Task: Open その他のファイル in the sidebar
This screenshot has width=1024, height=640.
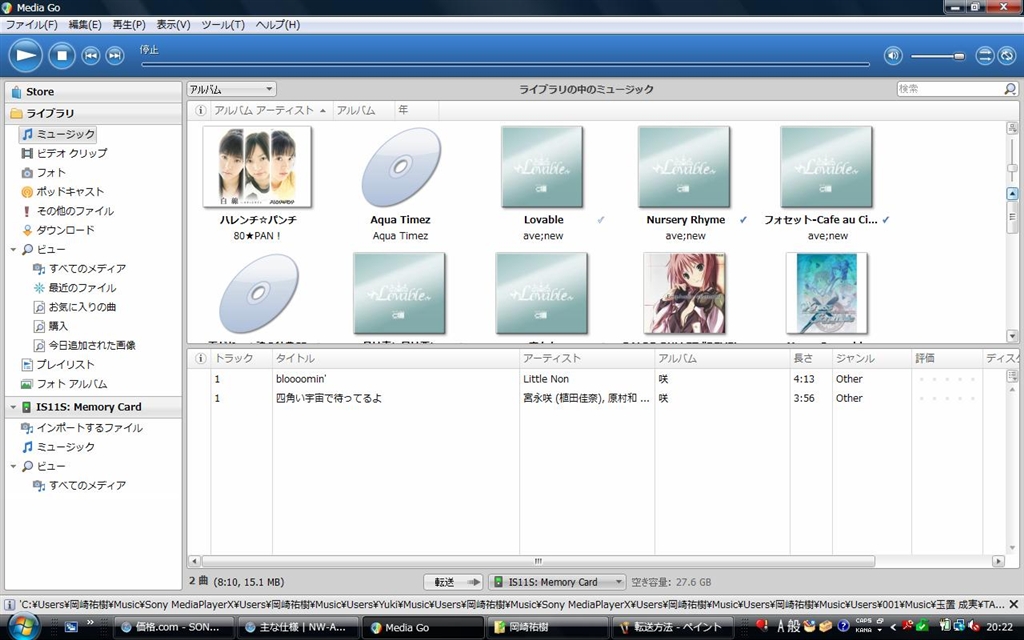Action: (67, 211)
